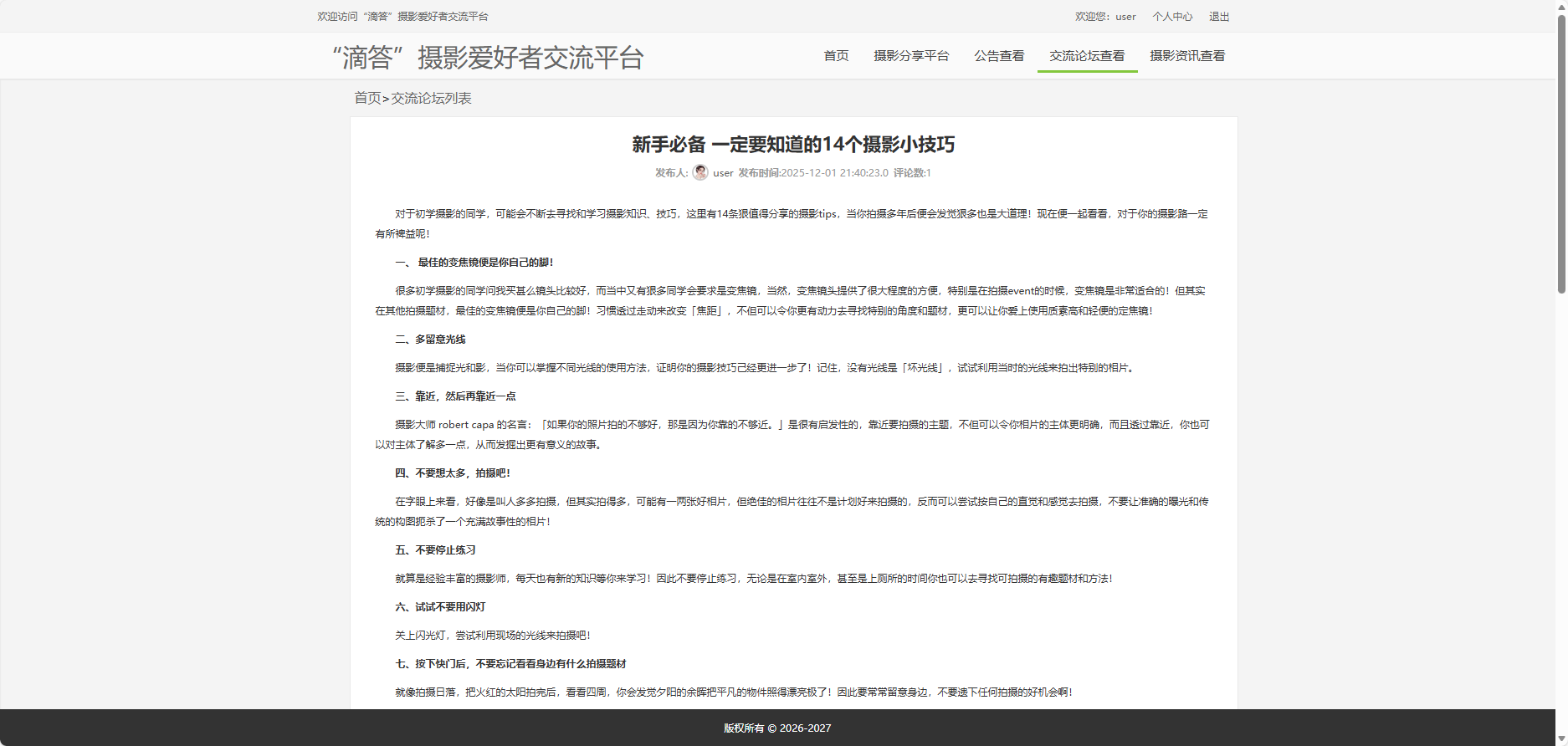Click the page's vertical scrollbar thumb
Viewport: 1568px width, 746px height.
point(1561,155)
